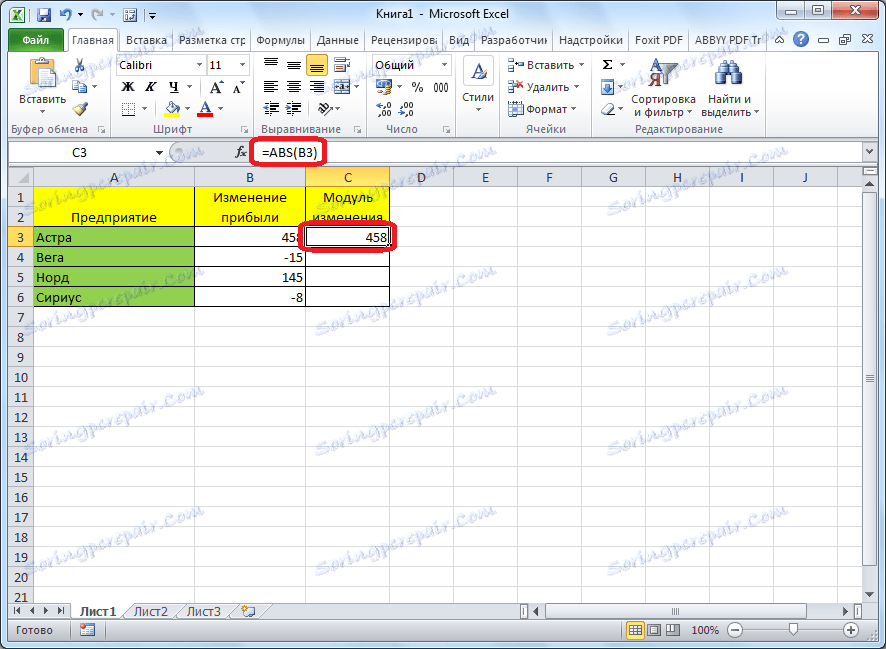Toggle bottom vertical alignment
This screenshot has width=886, height=649.
coord(317,66)
